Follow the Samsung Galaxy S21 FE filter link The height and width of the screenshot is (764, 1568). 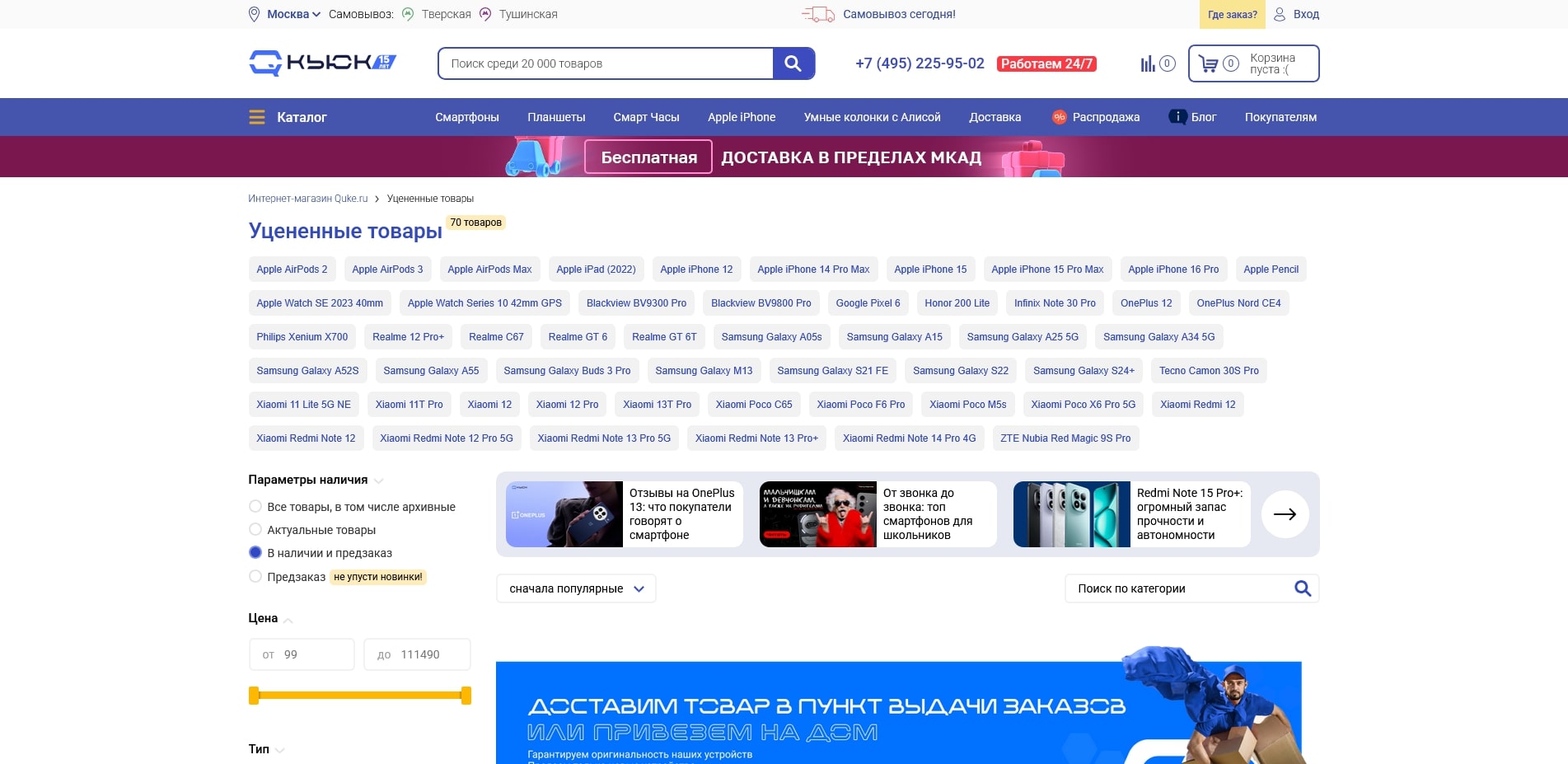[x=832, y=370]
